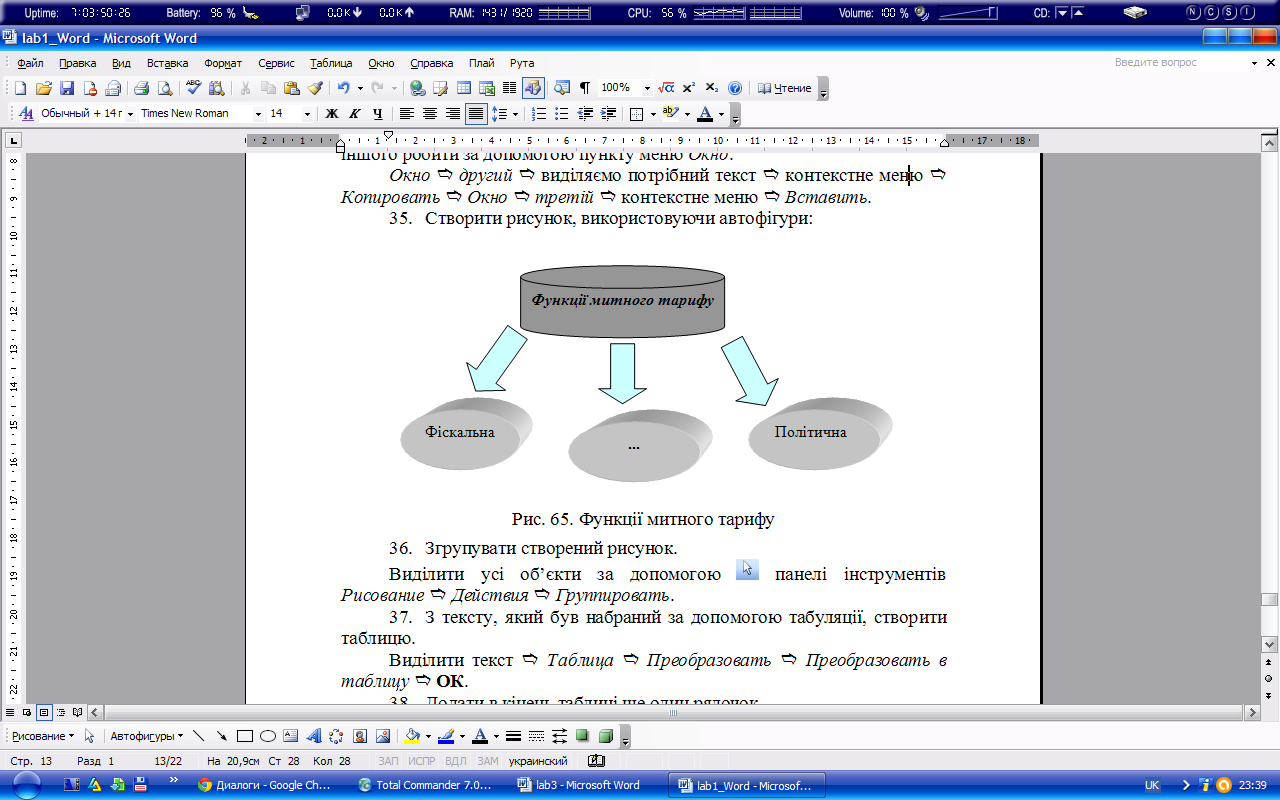Toggle Superscript x²

pyautogui.click(x=689, y=88)
